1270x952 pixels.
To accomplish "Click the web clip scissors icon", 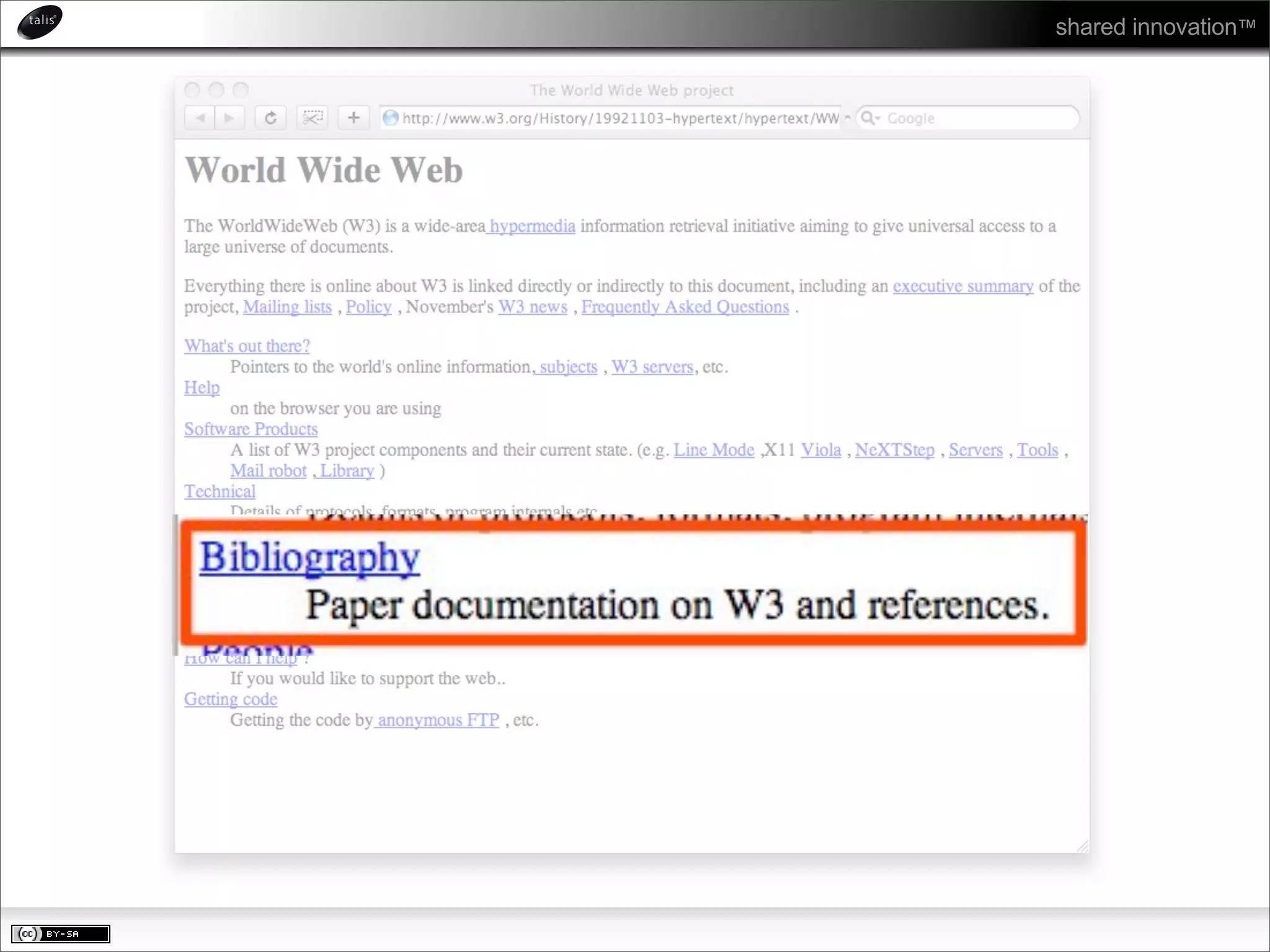I will [313, 118].
